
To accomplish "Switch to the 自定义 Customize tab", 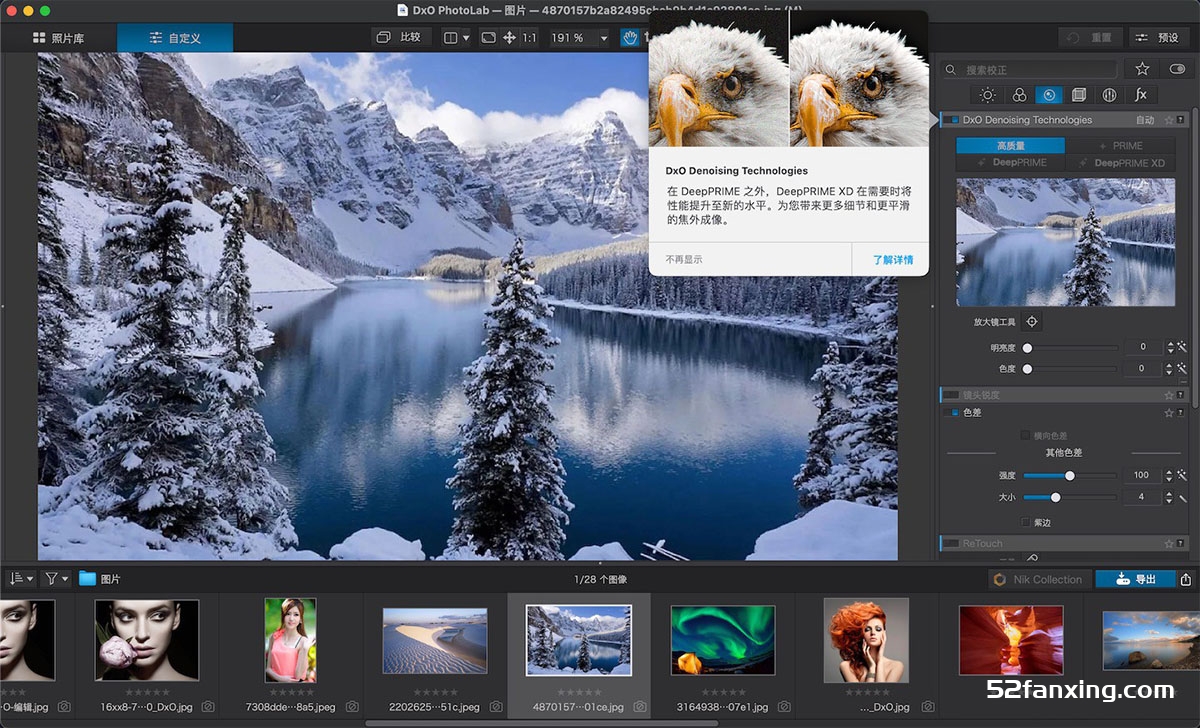I will [x=175, y=38].
